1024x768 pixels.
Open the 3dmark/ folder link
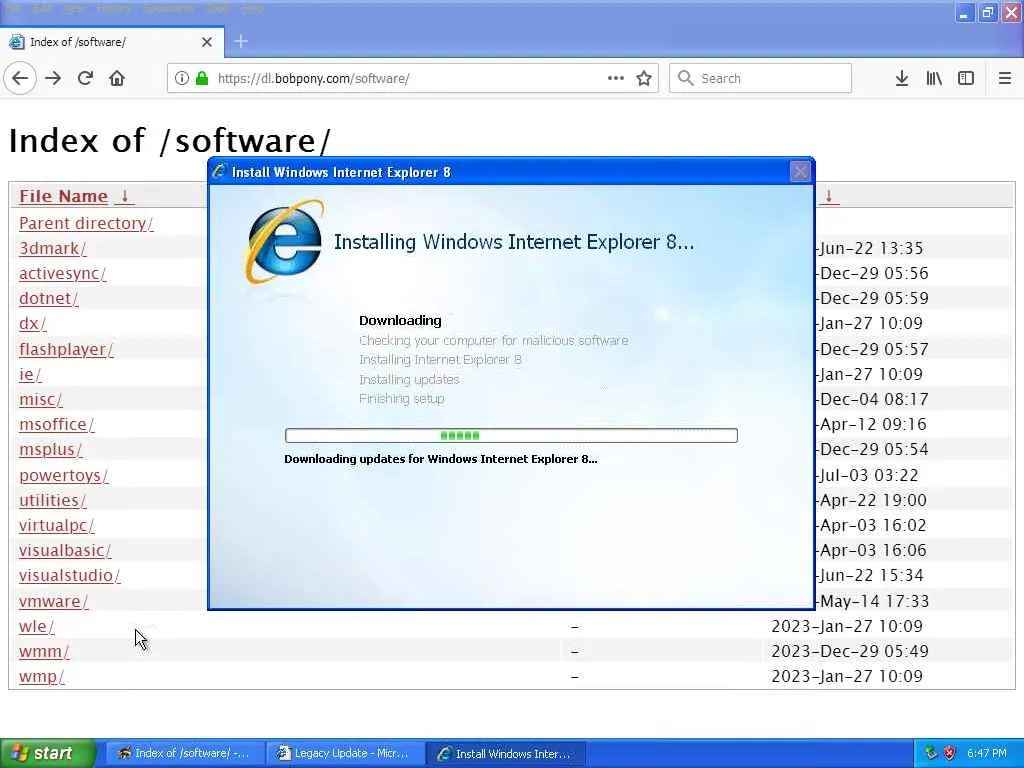52,248
